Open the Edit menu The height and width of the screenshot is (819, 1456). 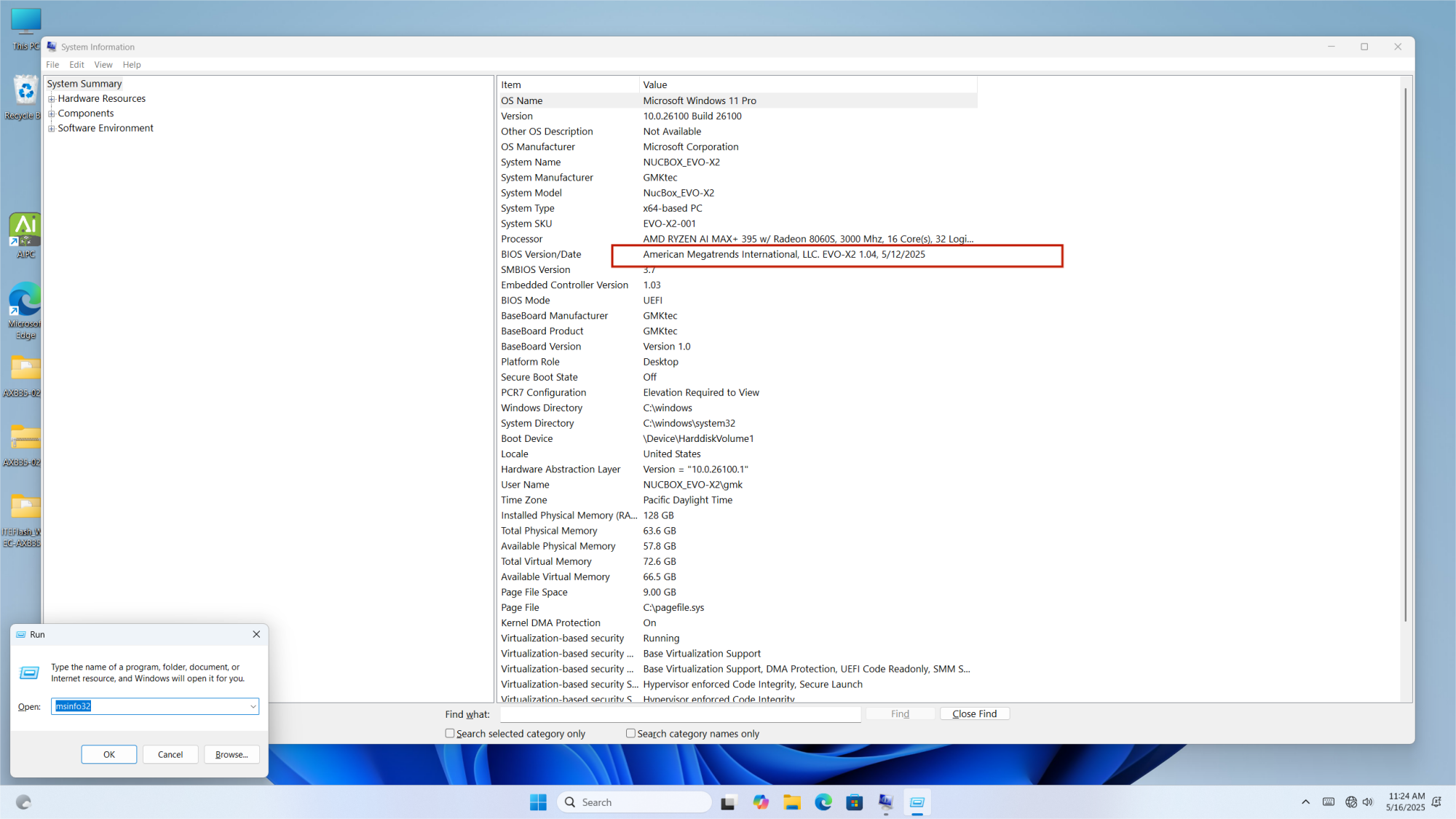tap(76, 65)
